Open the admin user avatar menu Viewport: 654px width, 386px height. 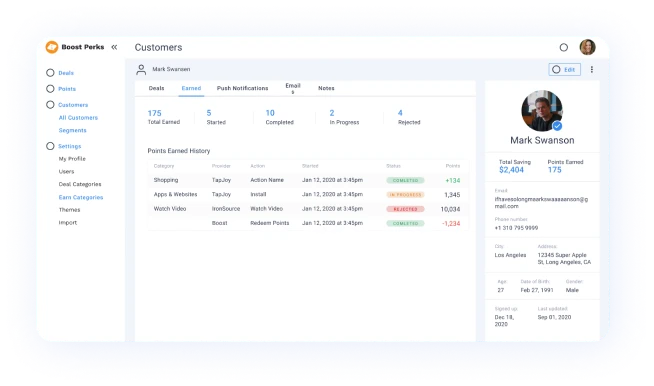pos(587,47)
